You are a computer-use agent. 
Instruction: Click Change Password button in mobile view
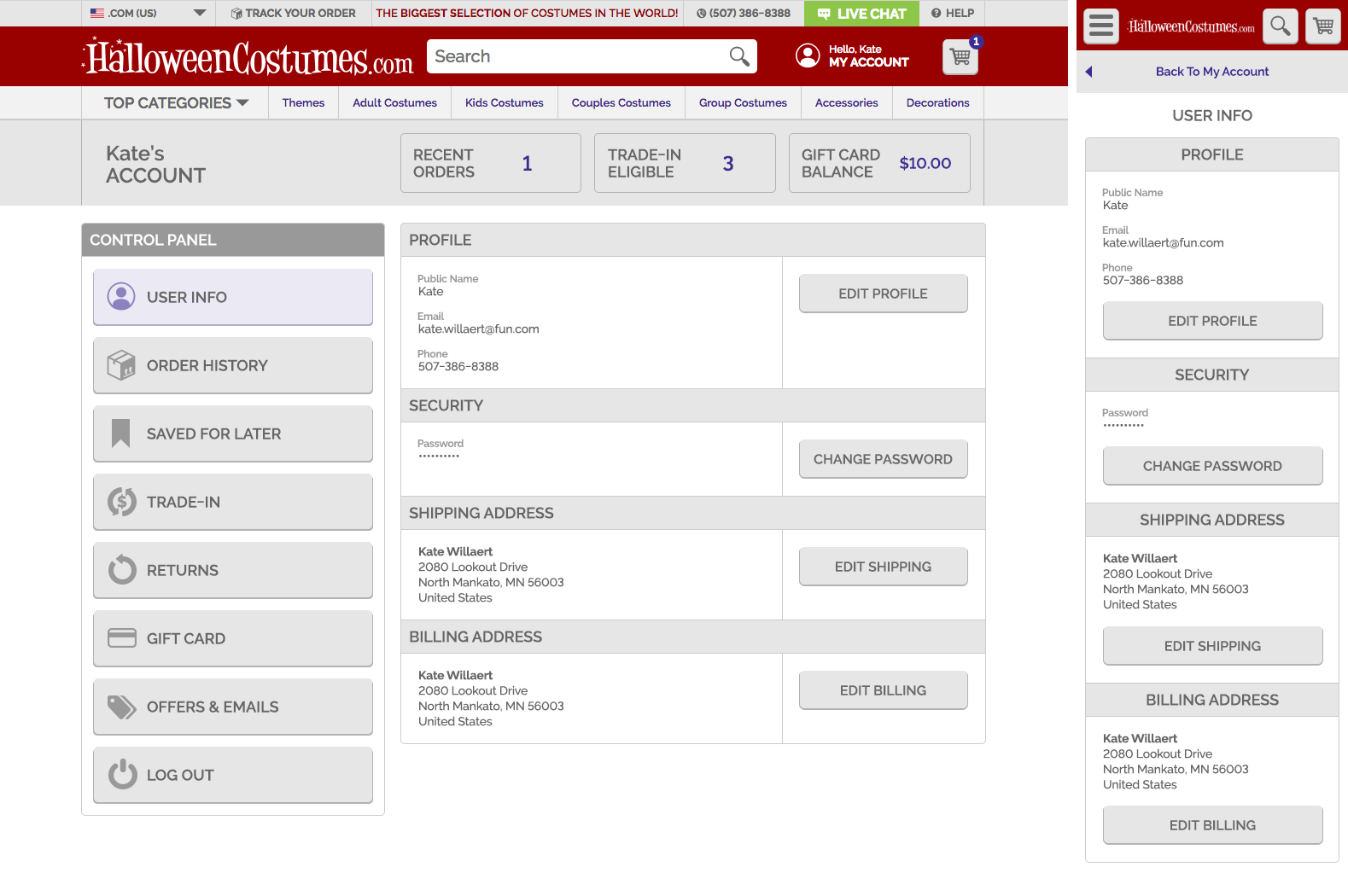coord(1212,466)
